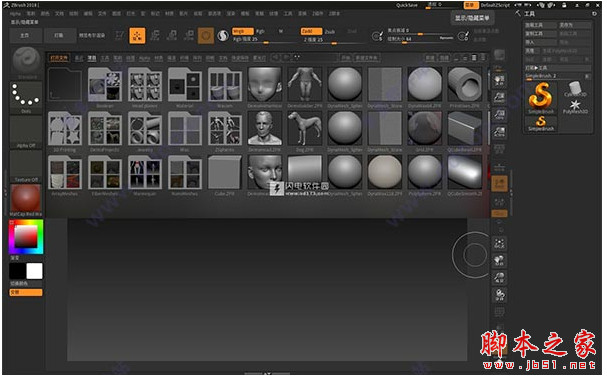Select the Zoom magnifier icon below Scroll
607x376 pixels.
[x=499, y=97]
